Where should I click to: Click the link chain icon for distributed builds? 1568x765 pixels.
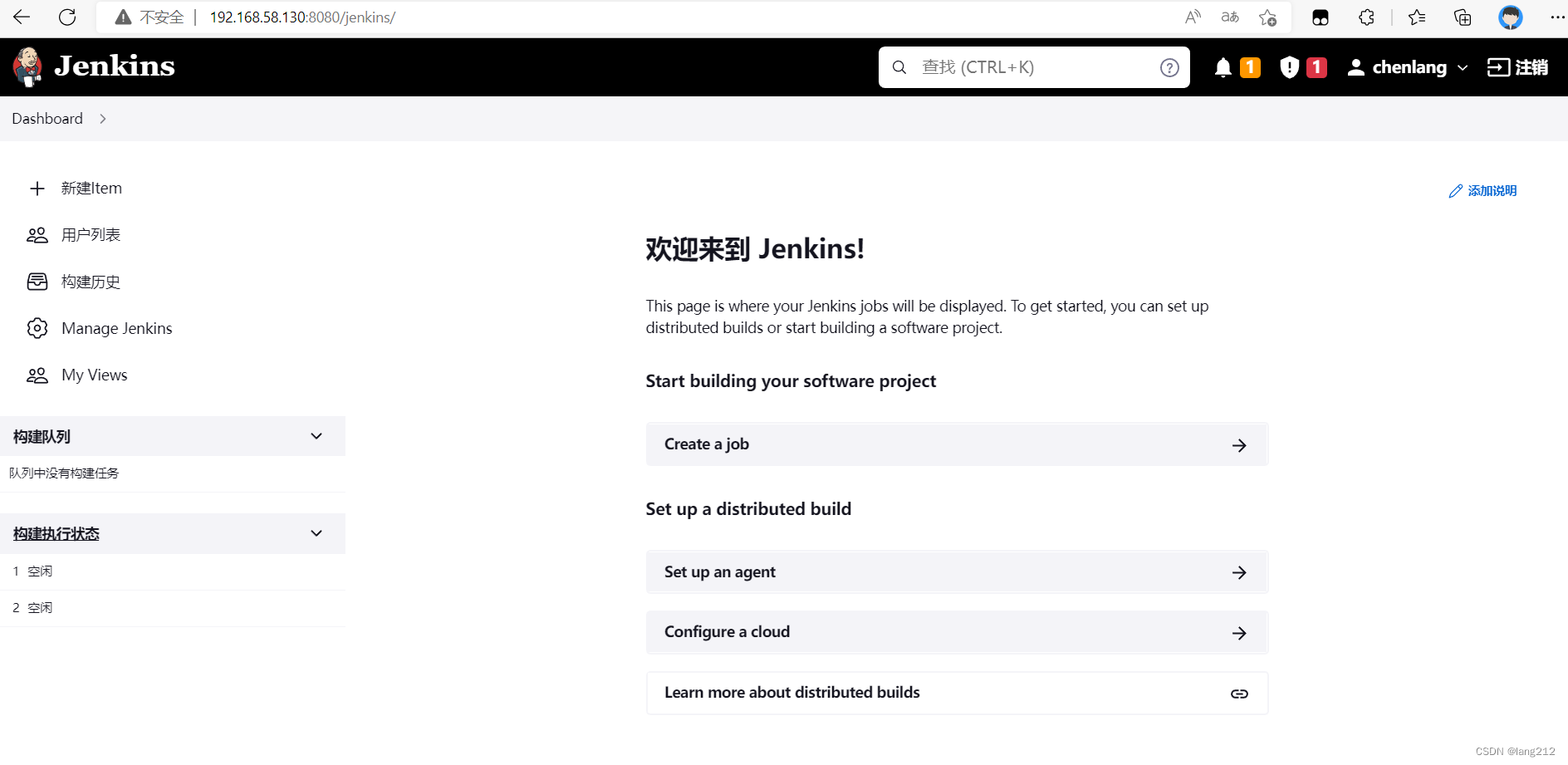[1239, 694]
